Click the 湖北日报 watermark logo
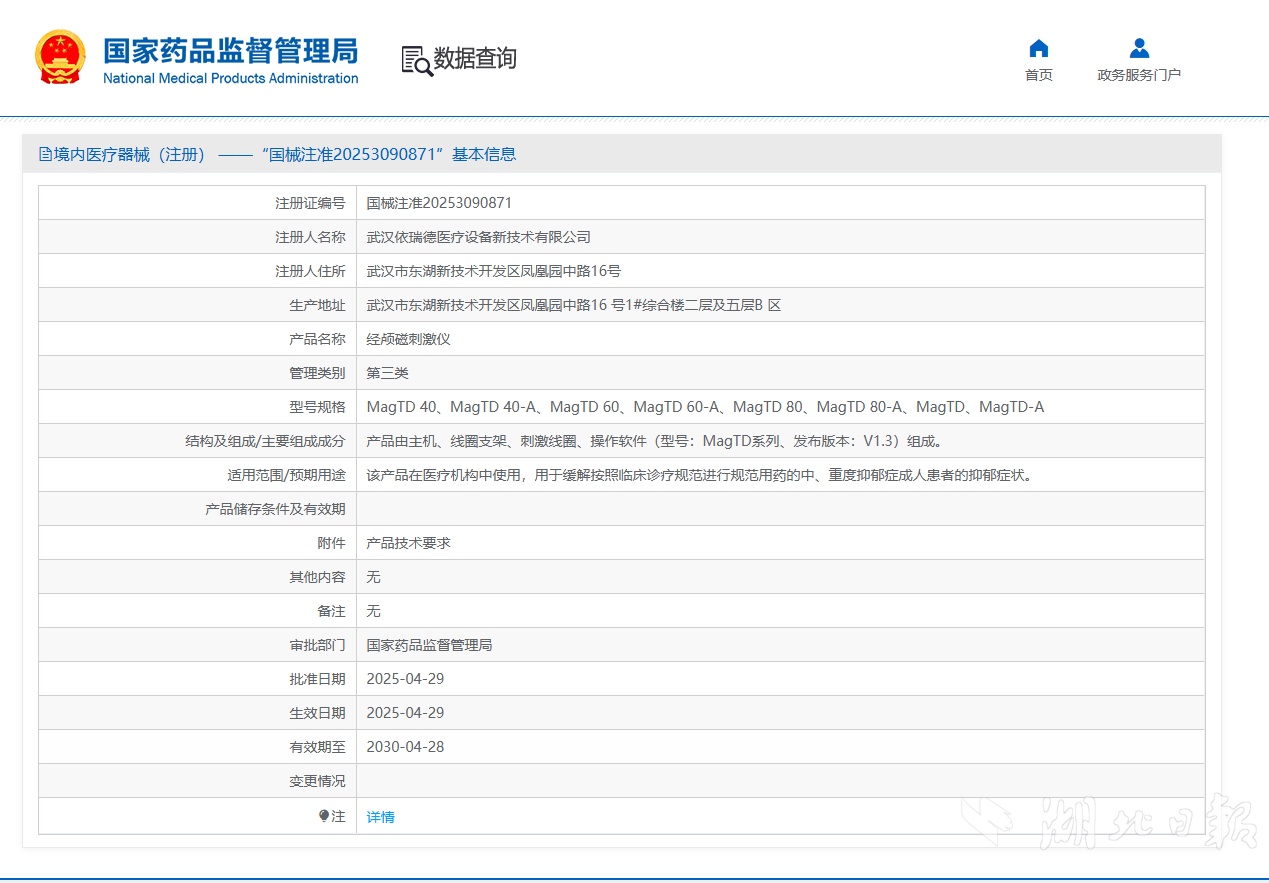This screenshot has height=883, width=1269. click(1110, 822)
